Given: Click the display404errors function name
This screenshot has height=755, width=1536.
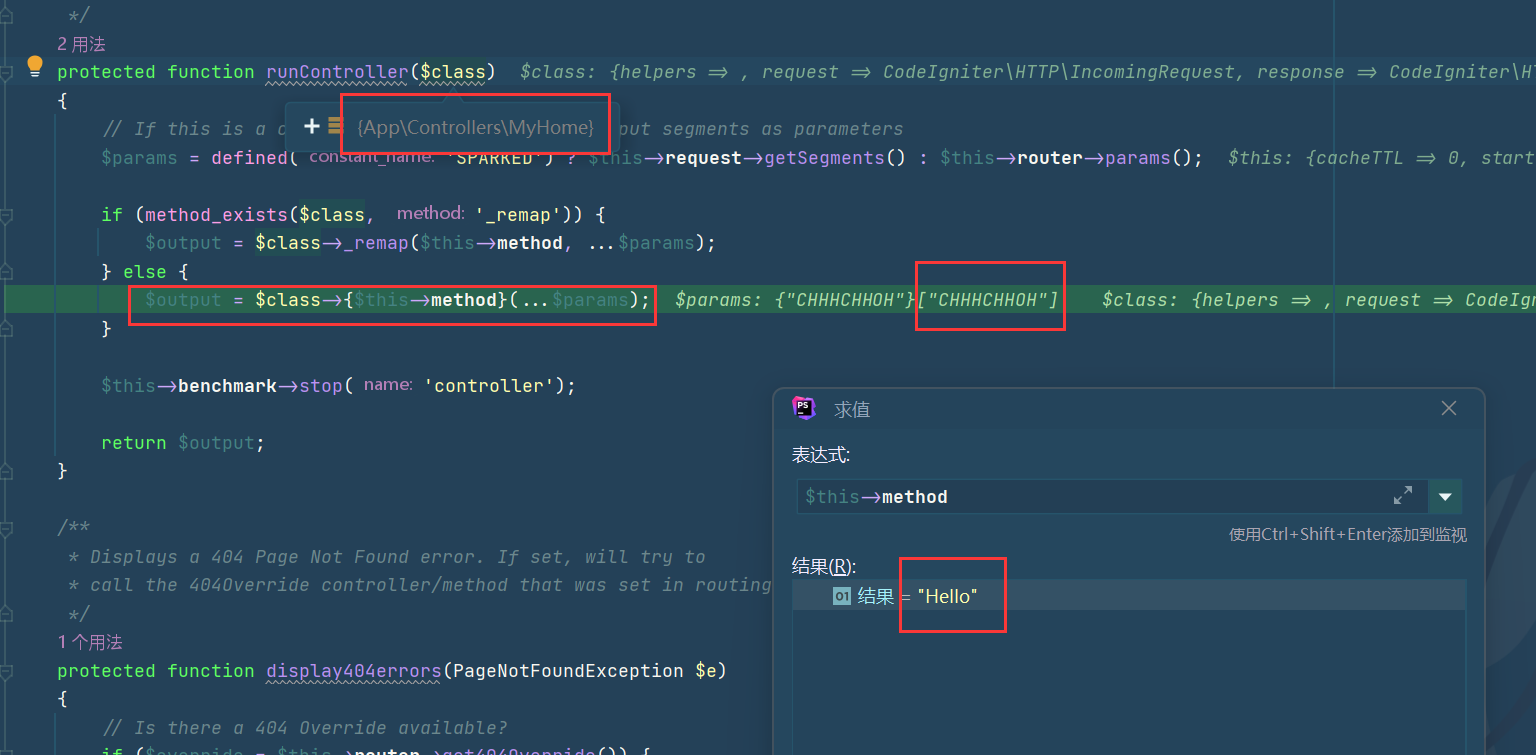Looking at the screenshot, I should (x=354, y=670).
